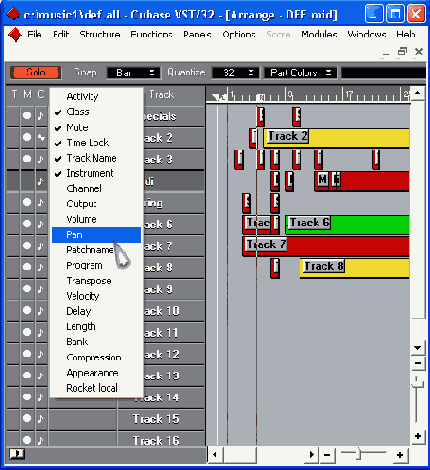Open the Snap Bar dropdown

(x=133, y=73)
